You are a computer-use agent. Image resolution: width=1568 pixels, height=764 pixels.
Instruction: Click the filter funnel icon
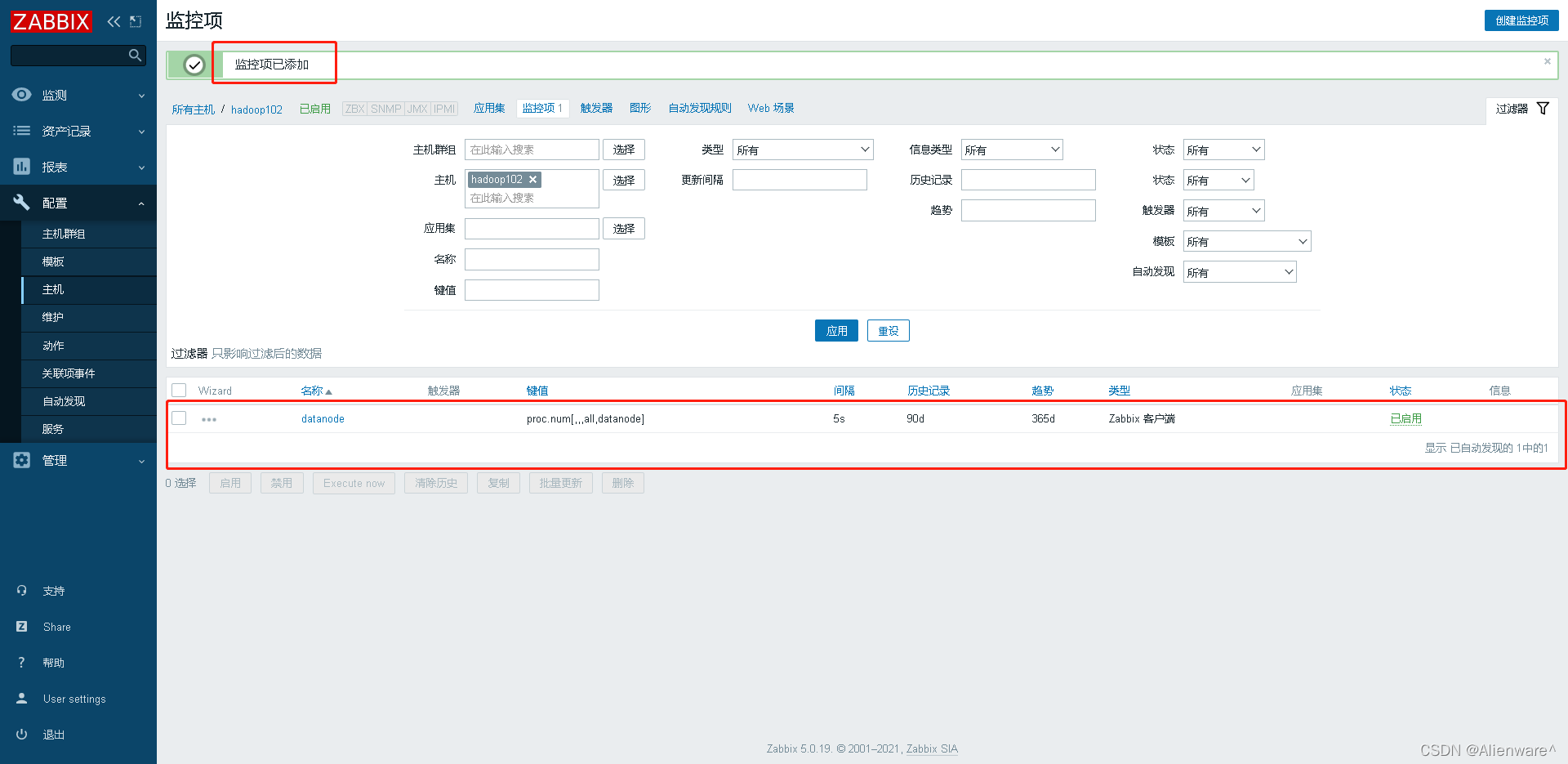coord(1543,108)
